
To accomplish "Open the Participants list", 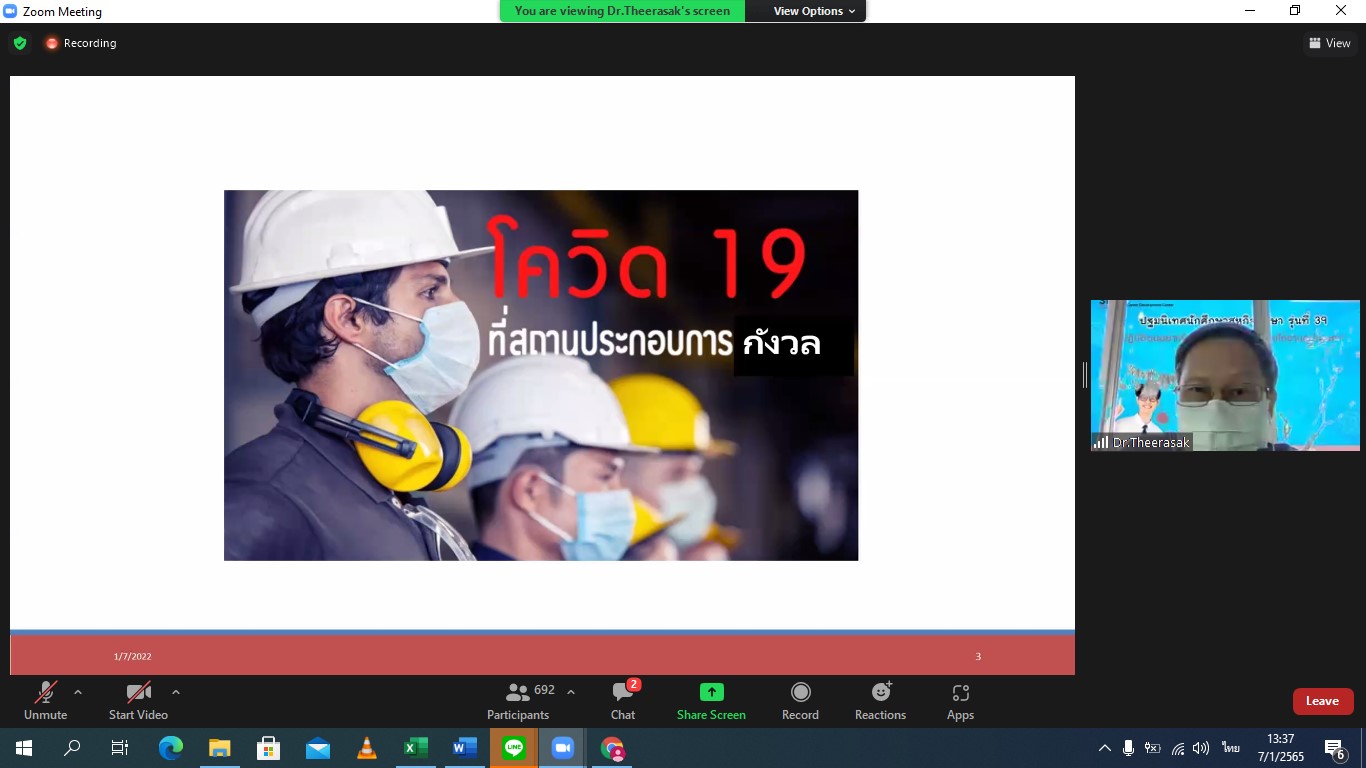I will pos(518,700).
